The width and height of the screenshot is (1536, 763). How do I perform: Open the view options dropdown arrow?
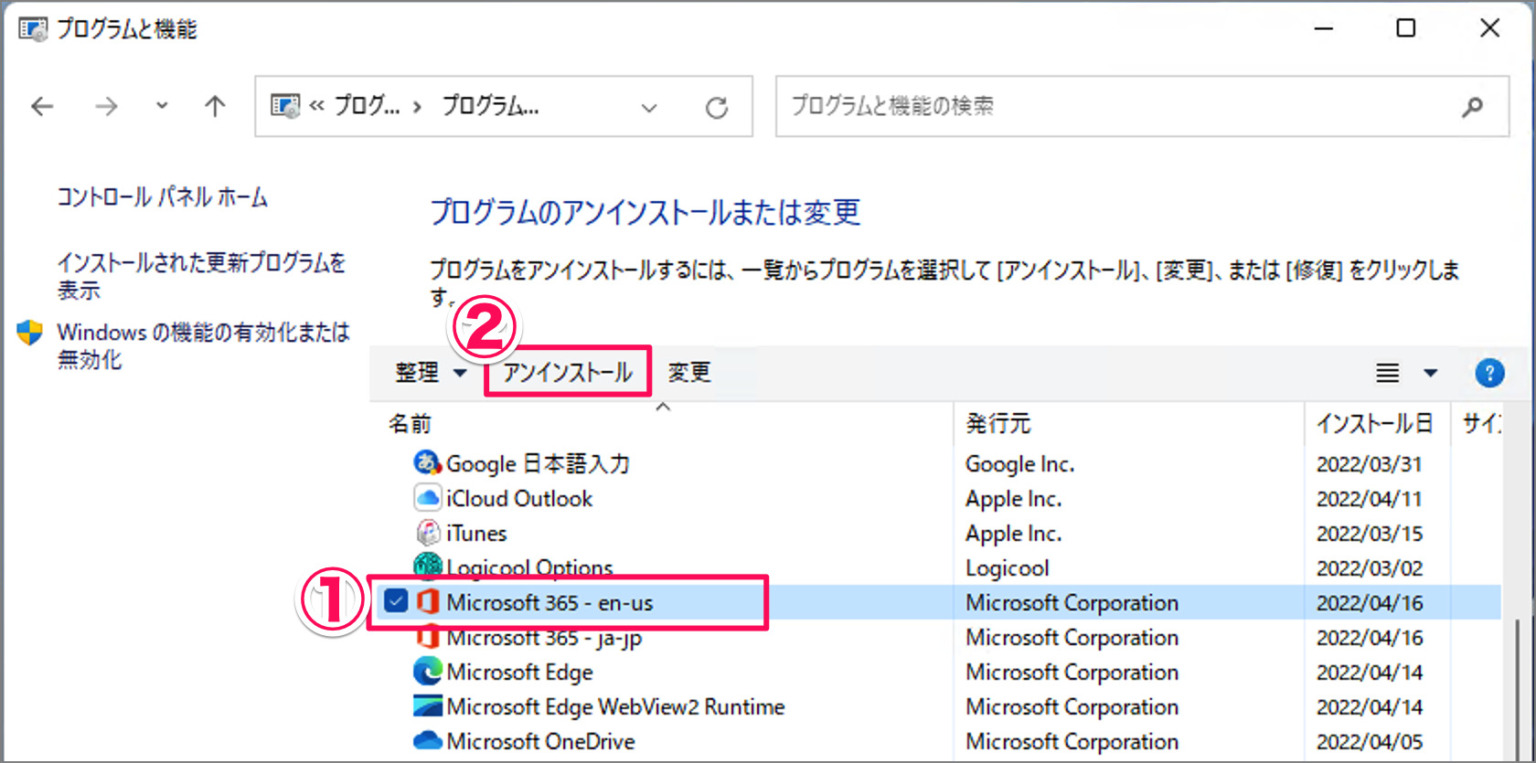coord(1430,372)
